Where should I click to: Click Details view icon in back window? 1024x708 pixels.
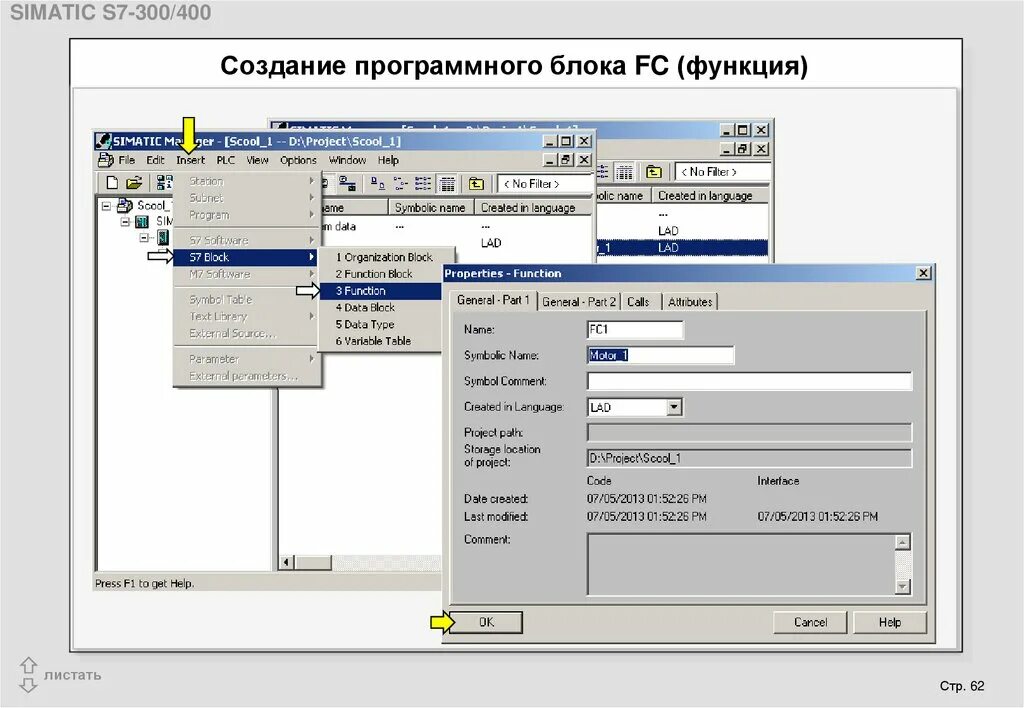tap(624, 172)
